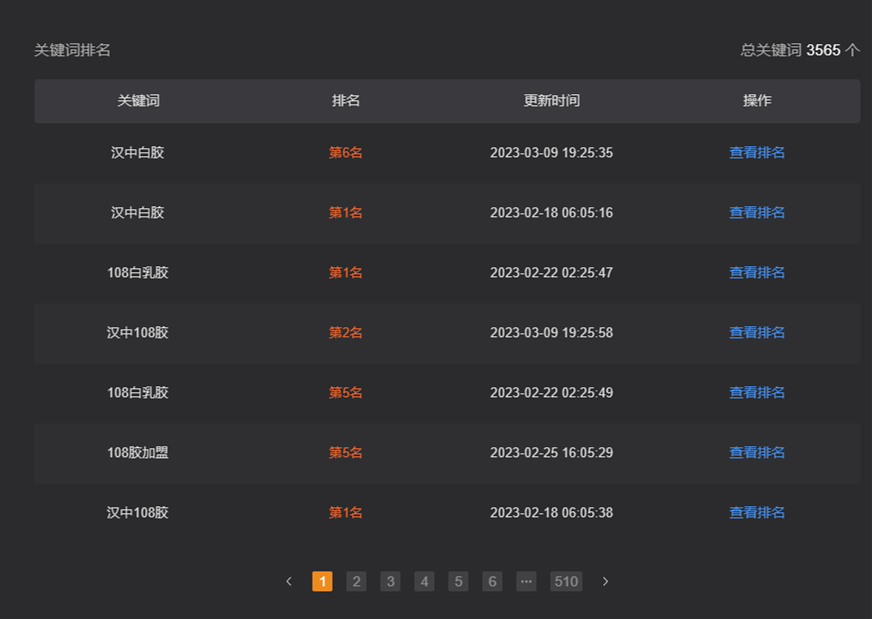Click the 更新时间 column header

(x=551, y=101)
